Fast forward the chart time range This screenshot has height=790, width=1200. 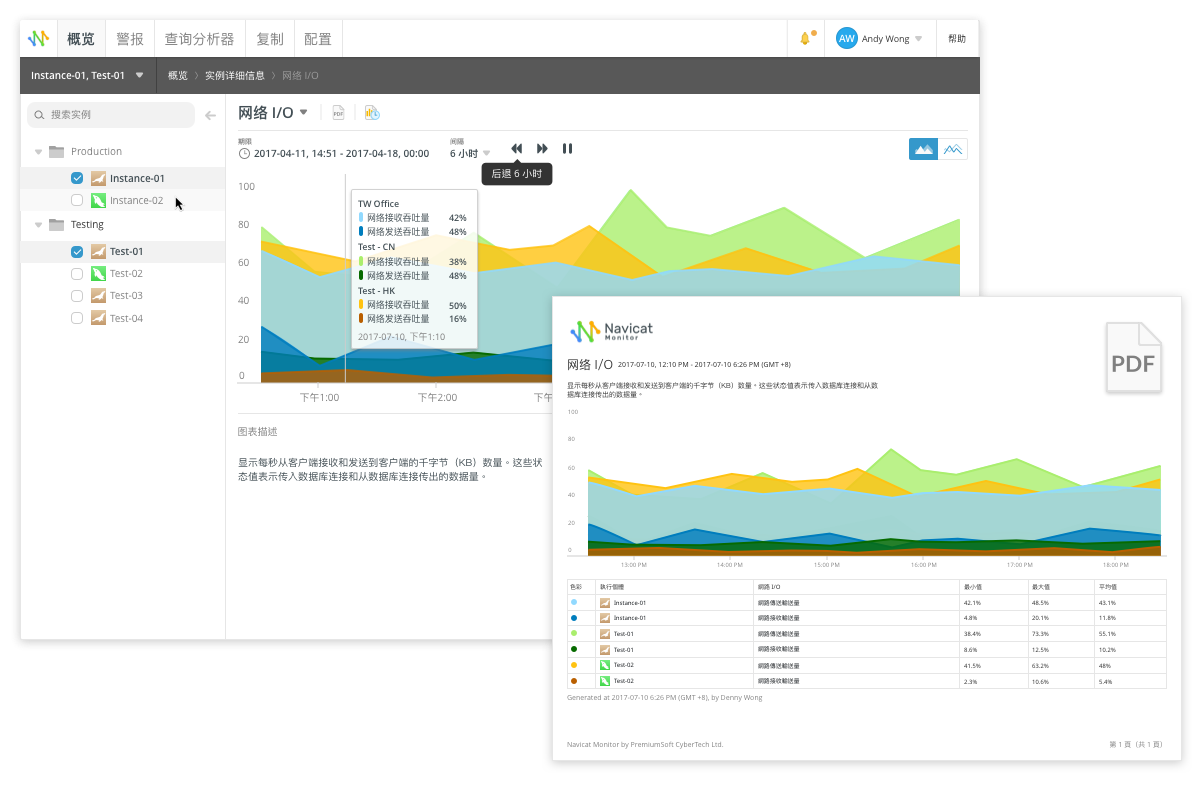pyautogui.click(x=542, y=149)
